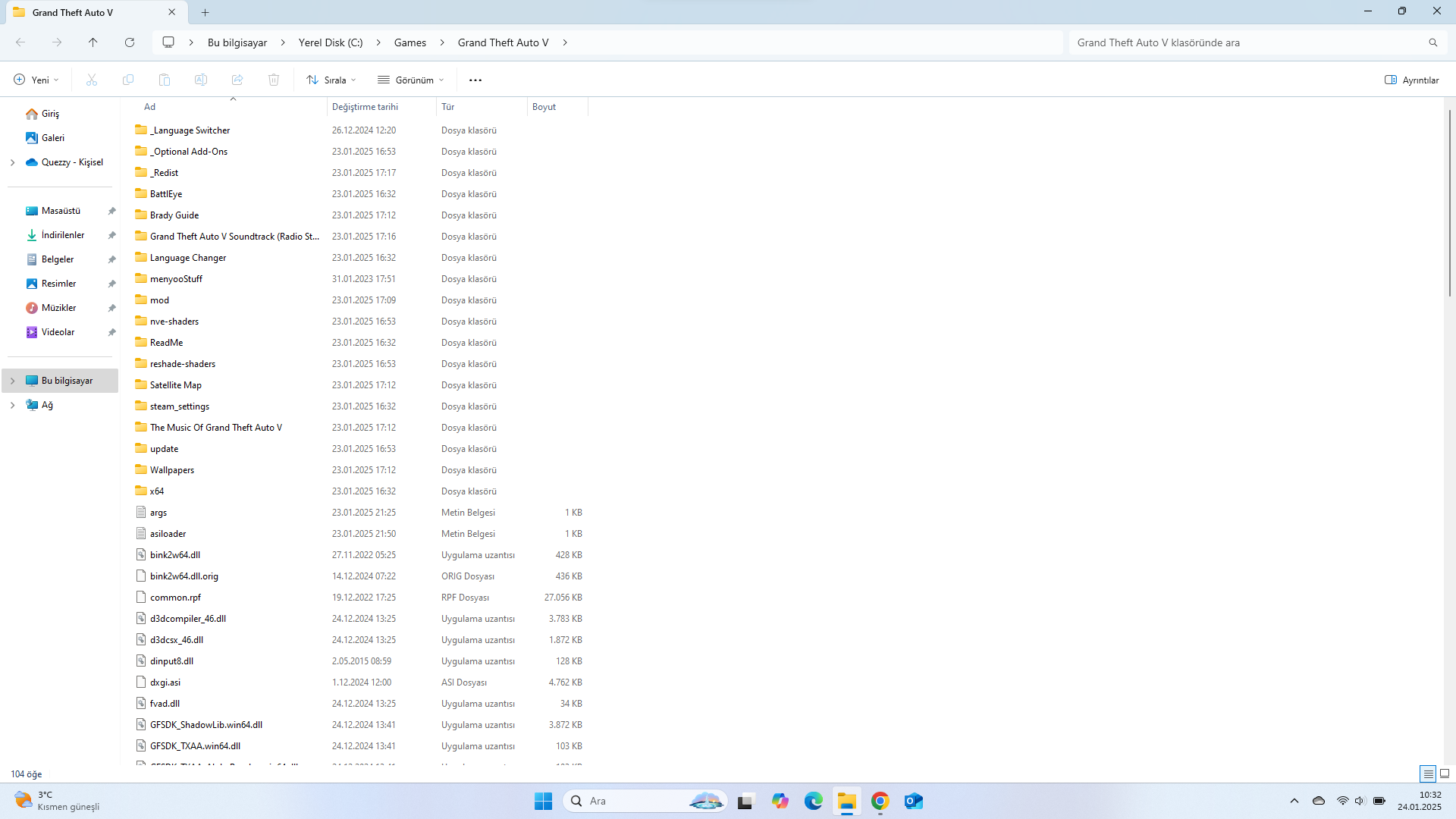This screenshot has height=819, width=1456.
Task: Click the Delete trash bin icon
Action: [274, 80]
